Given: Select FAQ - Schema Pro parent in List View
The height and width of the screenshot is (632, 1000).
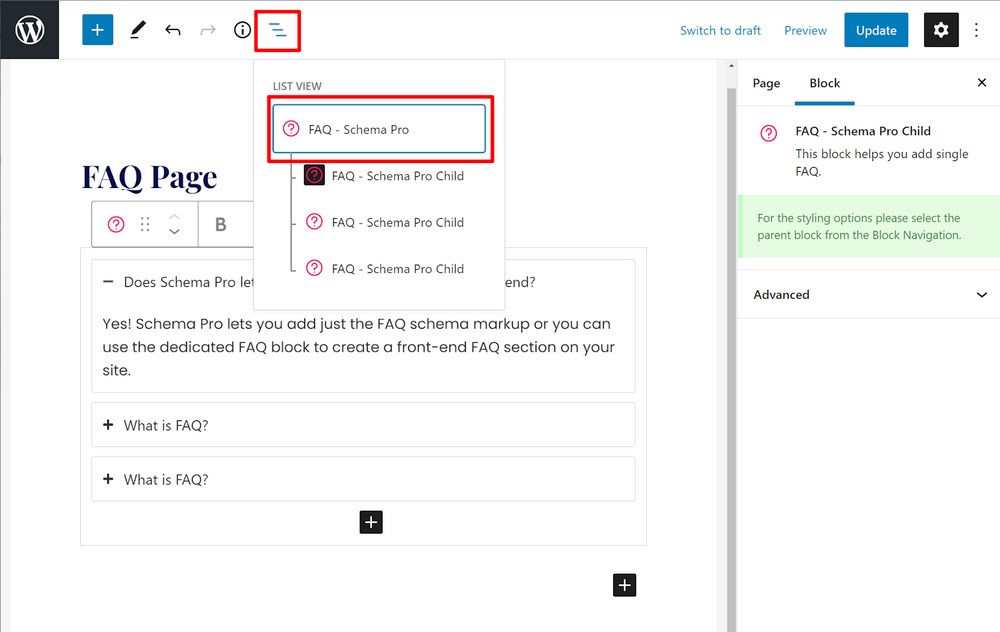Looking at the screenshot, I should 379,129.
